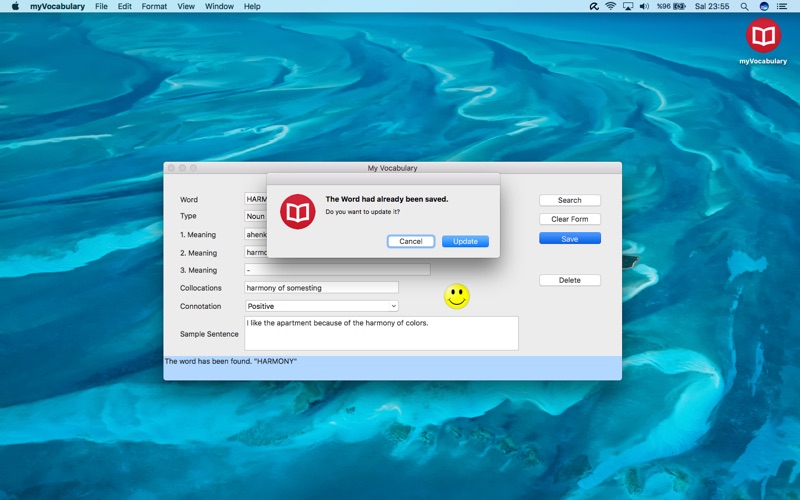Open the Format menu
Screen dimensions: 800x500
[x=154, y=6]
